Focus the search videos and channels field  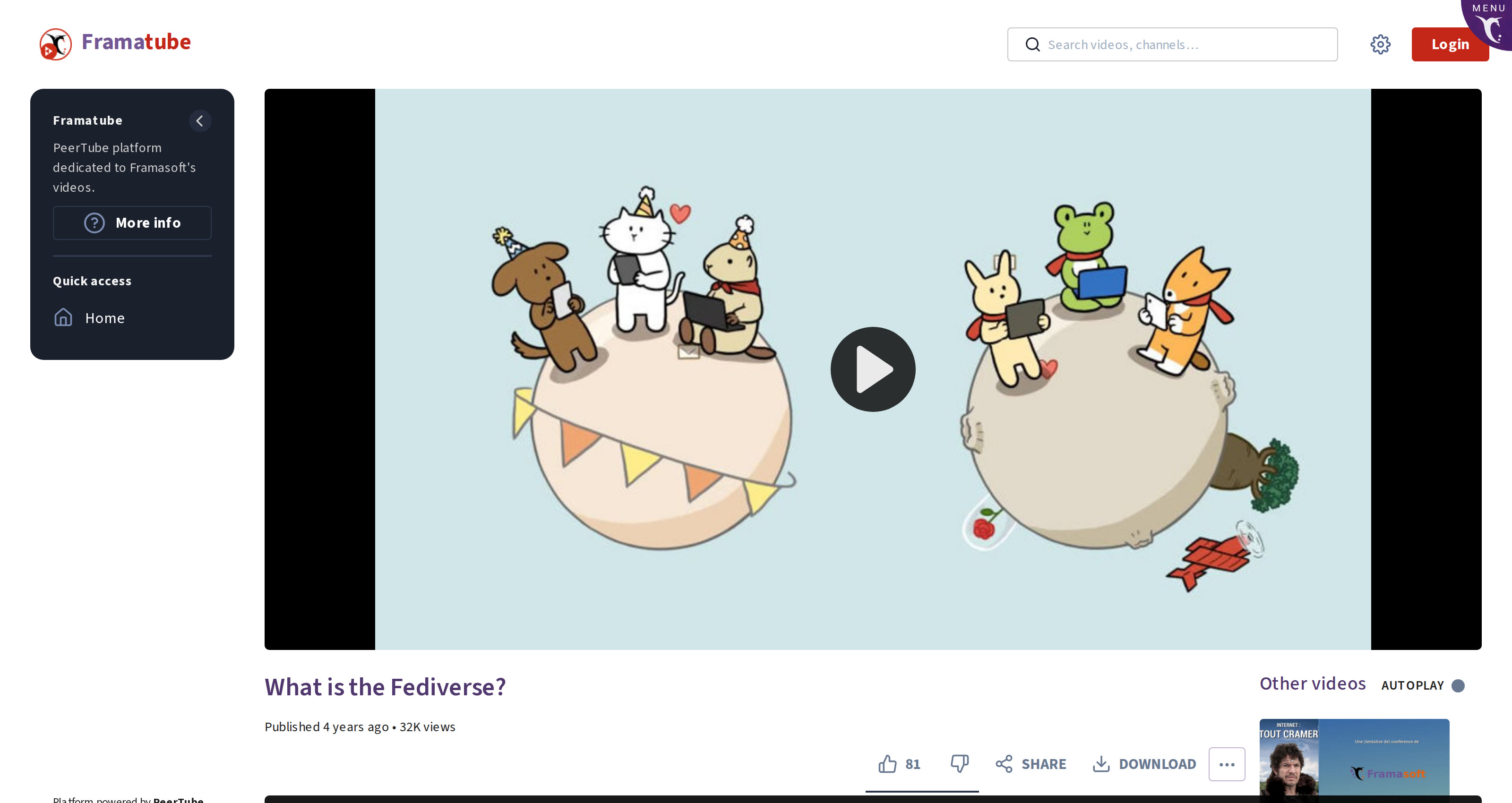[1172, 44]
